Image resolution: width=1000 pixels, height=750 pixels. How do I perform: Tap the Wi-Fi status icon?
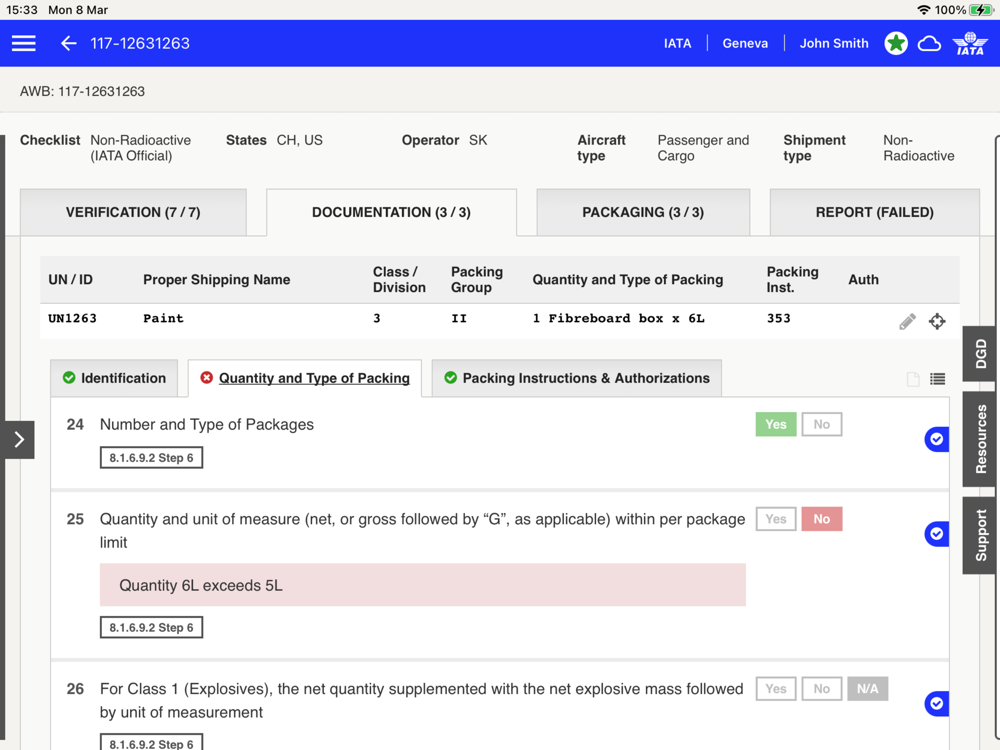pyautogui.click(x=923, y=10)
